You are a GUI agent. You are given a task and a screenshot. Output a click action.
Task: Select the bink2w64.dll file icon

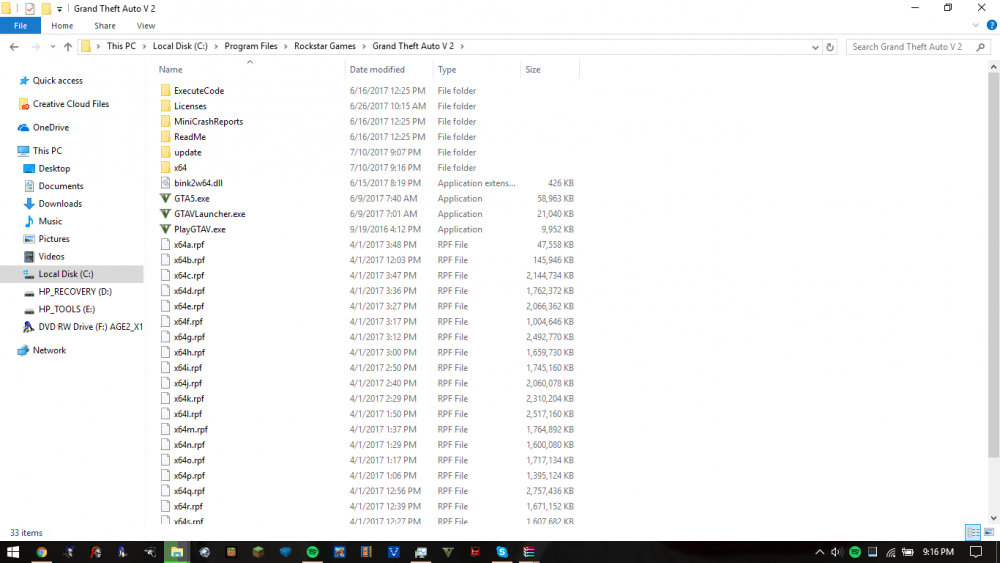point(165,183)
